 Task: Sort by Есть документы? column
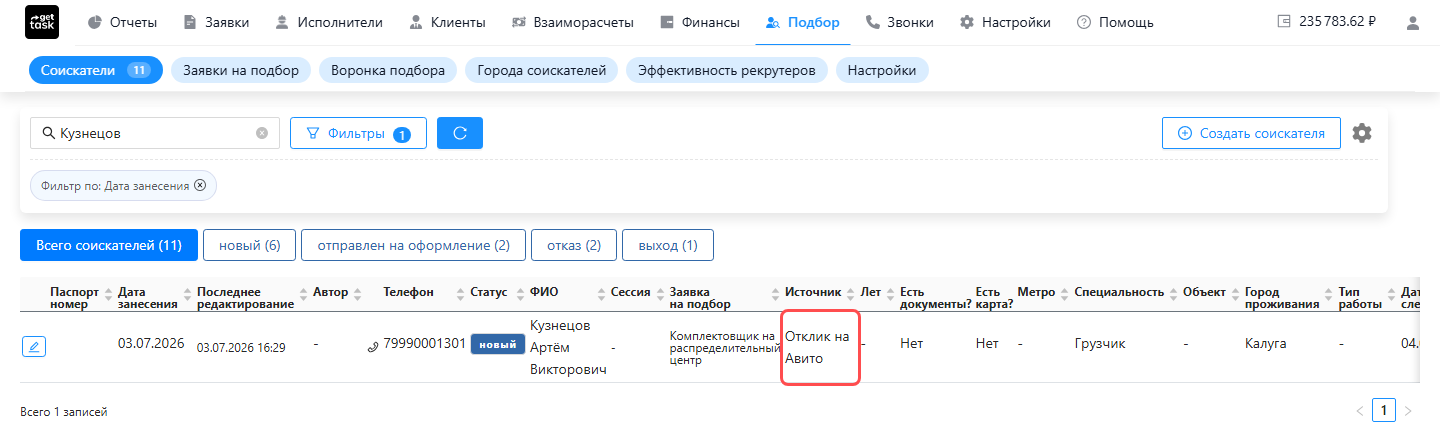(x=935, y=298)
